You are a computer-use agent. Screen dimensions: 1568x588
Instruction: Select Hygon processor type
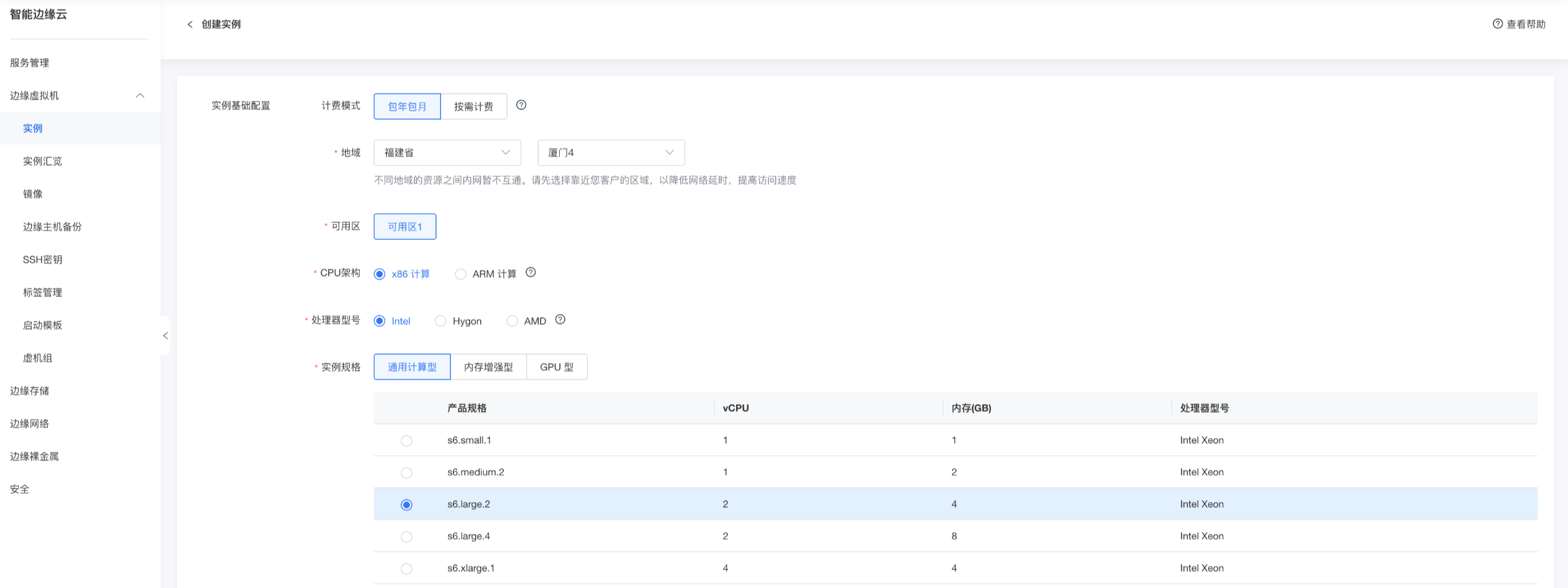440,321
